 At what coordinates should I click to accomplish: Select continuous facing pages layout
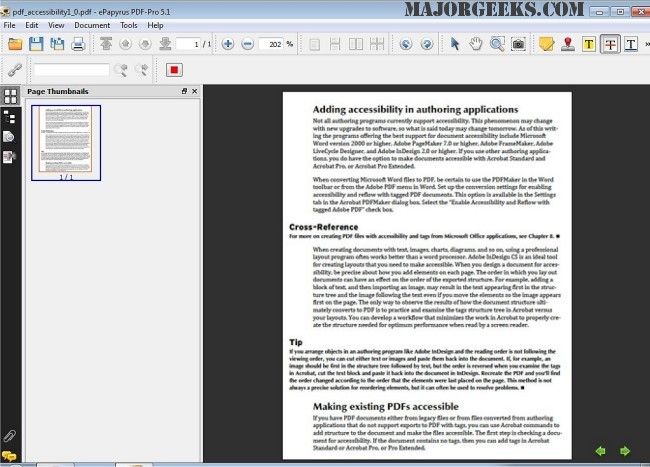[377, 44]
